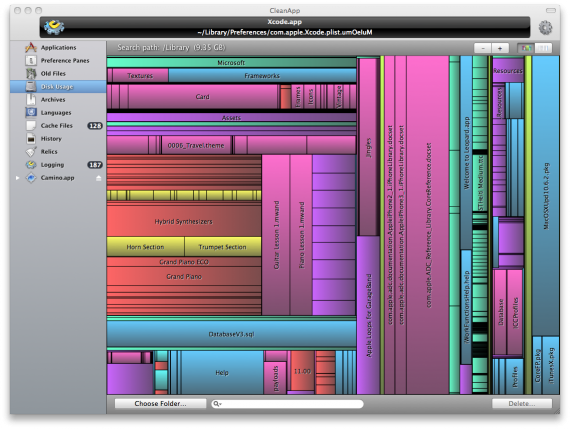This screenshot has height=429, width=570.
Task: Select Horn Section block
Action: [x=145, y=247]
